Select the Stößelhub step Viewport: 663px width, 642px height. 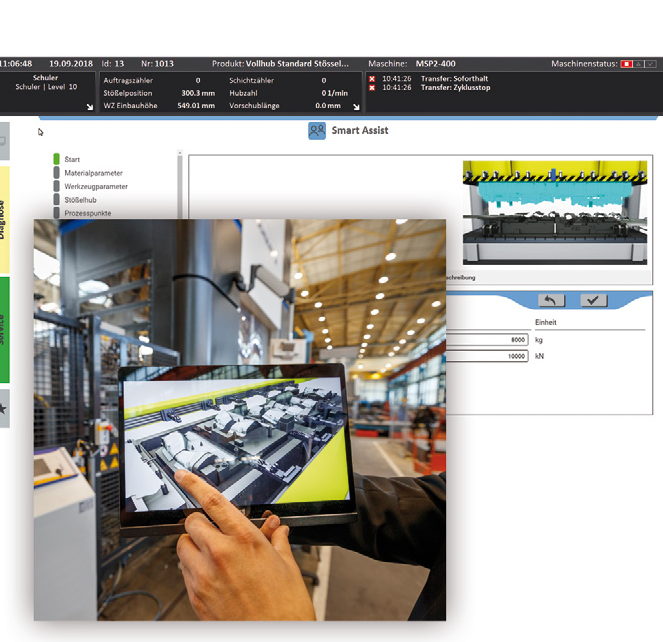click(x=80, y=200)
